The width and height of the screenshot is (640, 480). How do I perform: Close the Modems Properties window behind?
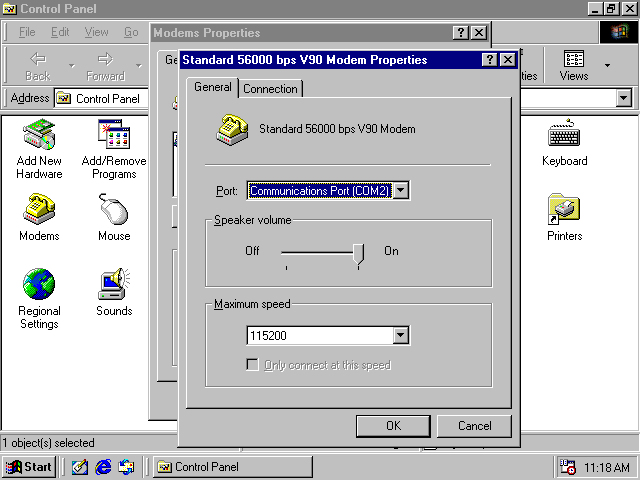click(x=479, y=33)
